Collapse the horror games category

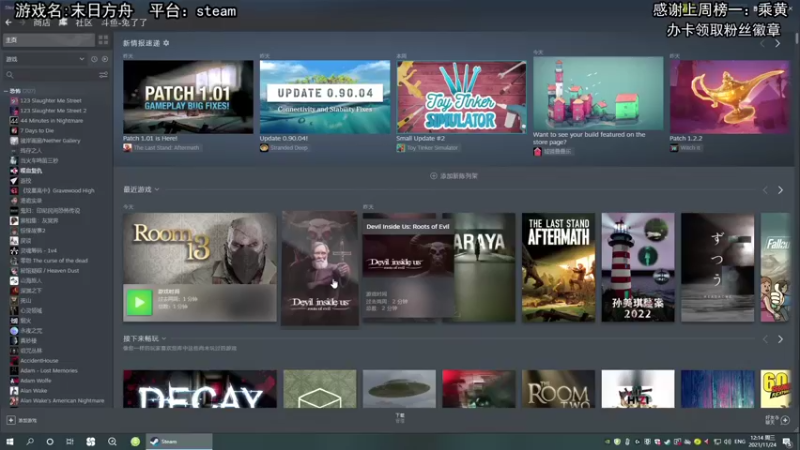point(6,91)
